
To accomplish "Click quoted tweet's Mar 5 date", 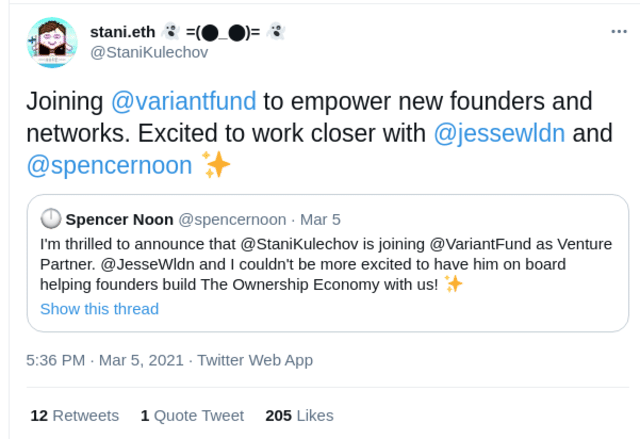I will pyautogui.click(x=323, y=218).
